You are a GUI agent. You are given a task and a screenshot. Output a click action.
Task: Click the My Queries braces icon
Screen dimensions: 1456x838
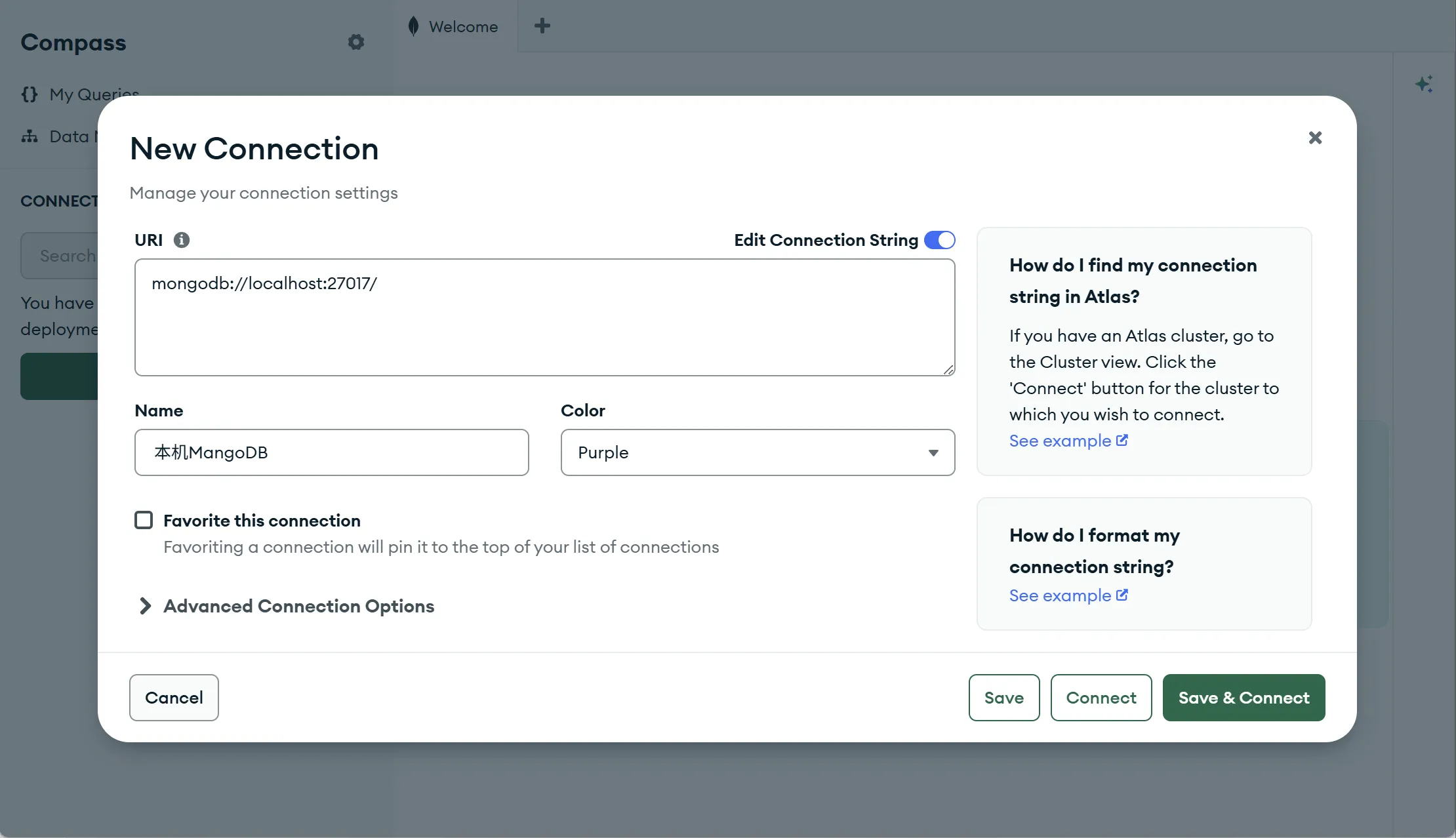click(x=30, y=94)
